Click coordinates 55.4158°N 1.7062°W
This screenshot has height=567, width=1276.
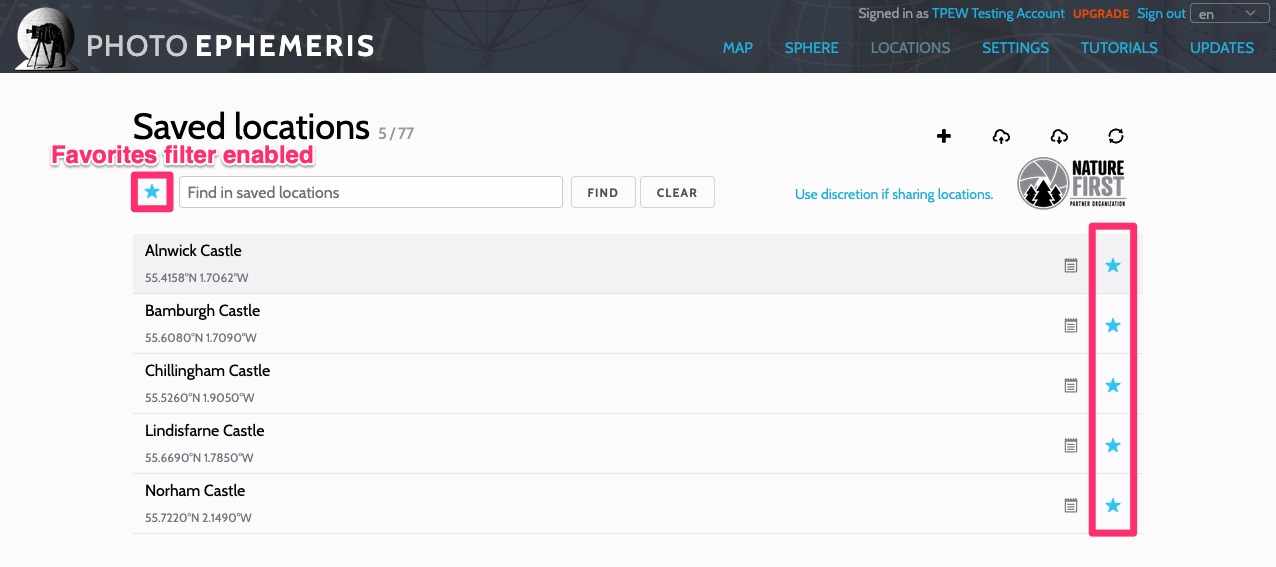tap(197, 278)
